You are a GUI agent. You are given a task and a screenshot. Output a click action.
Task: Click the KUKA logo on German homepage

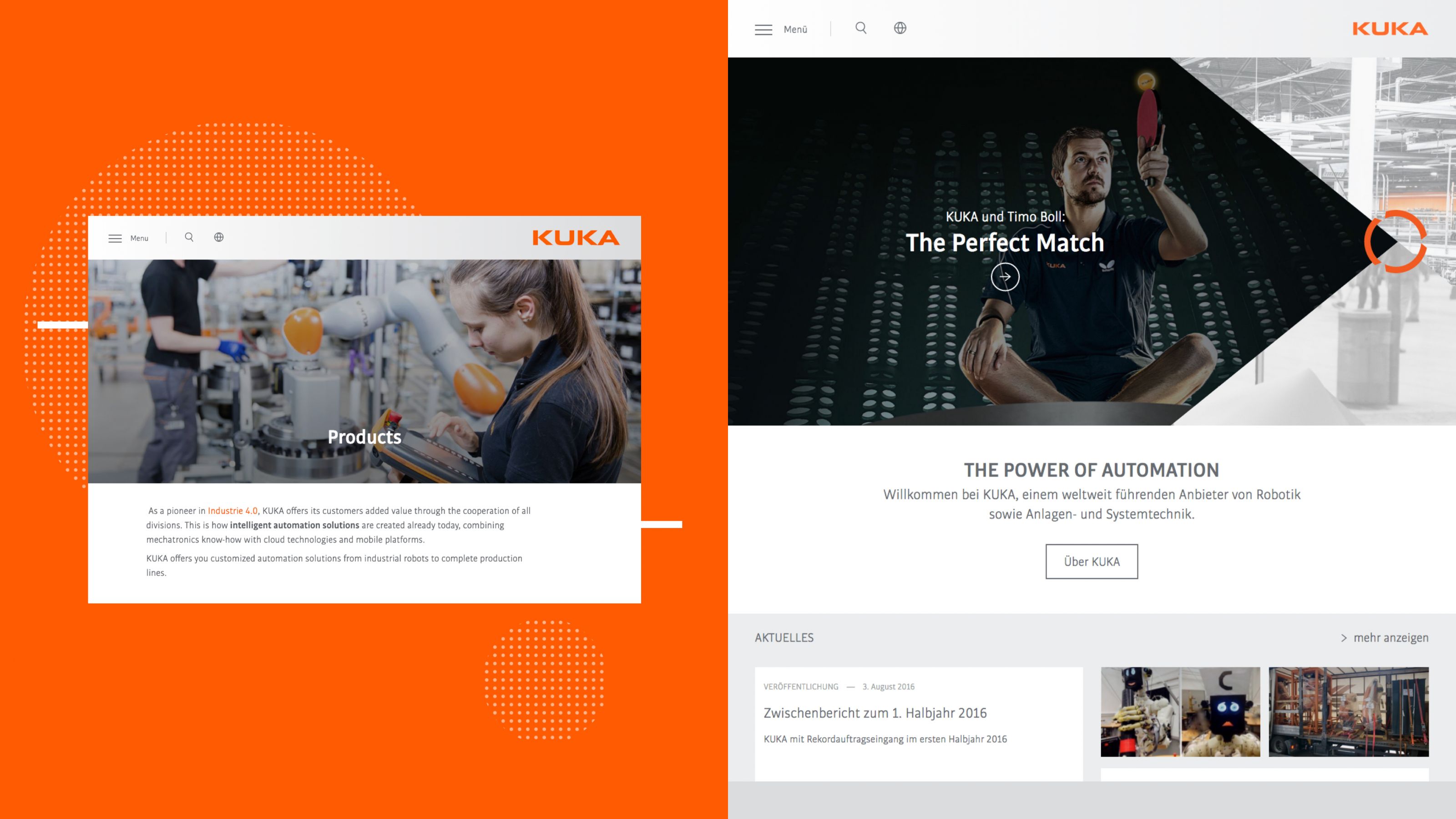pyautogui.click(x=1390, y=29)
